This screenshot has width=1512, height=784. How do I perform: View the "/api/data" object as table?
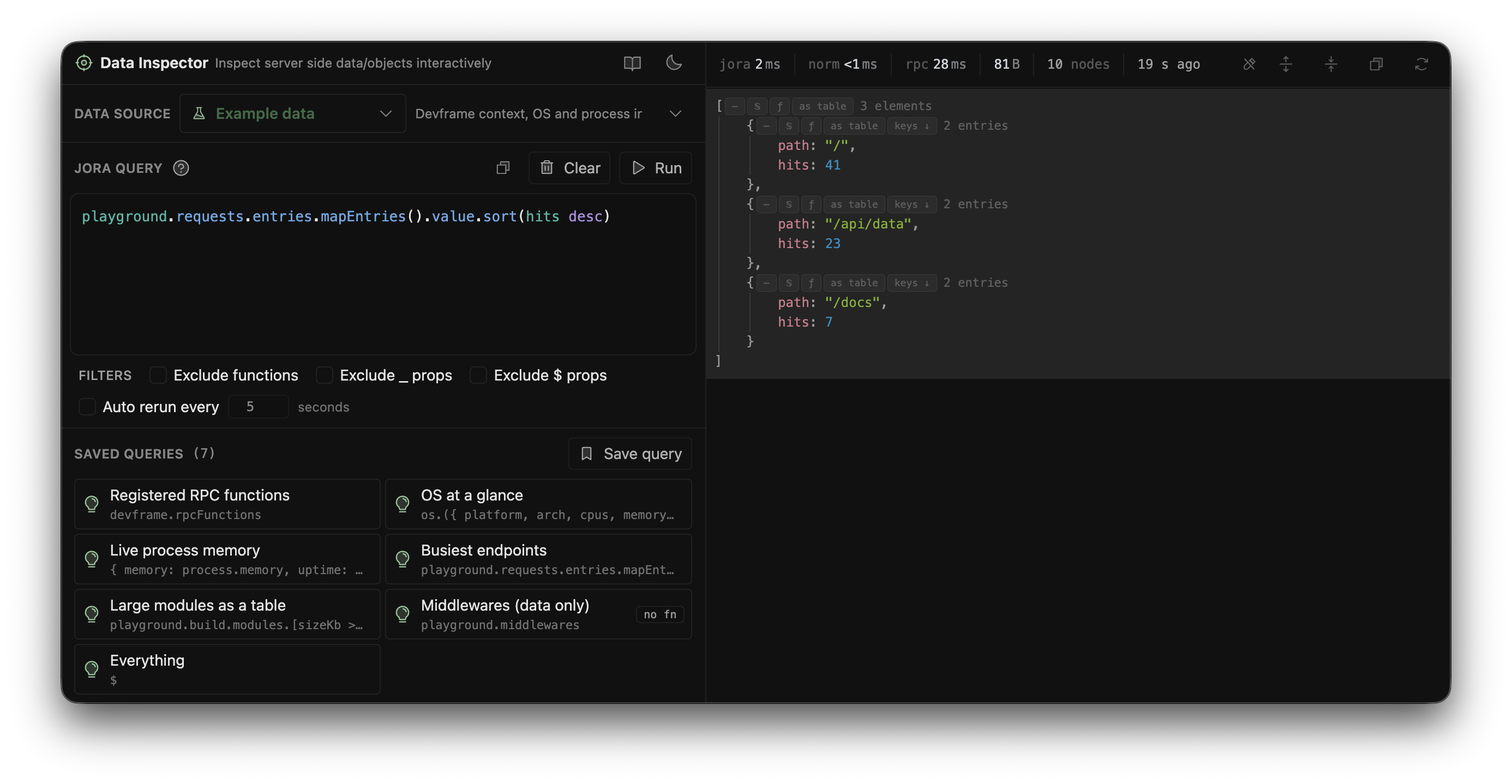coord(854,205)
